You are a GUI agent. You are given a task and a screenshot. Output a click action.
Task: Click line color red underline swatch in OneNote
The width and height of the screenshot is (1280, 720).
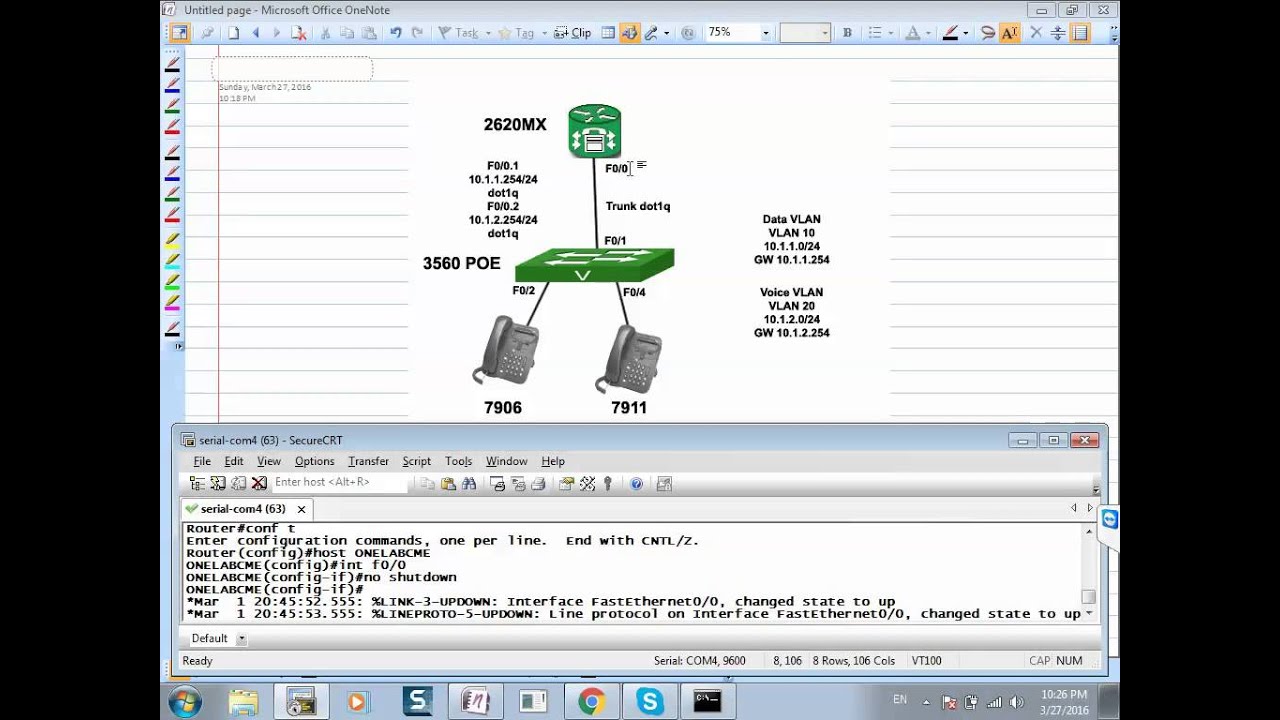coord(950,33)
